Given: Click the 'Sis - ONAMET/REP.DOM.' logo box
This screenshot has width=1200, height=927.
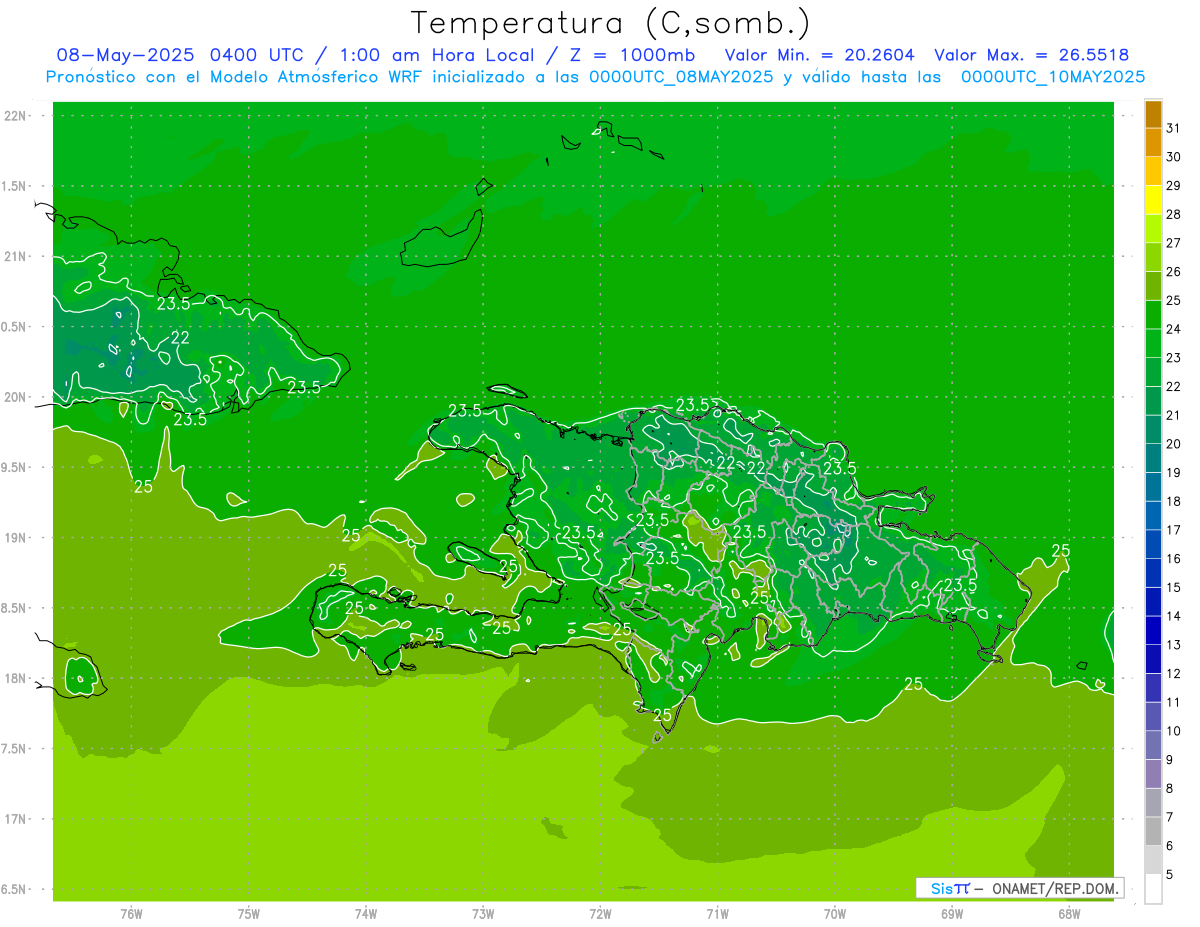Looking at the screenshot, I should click(x=1020, y=888).
